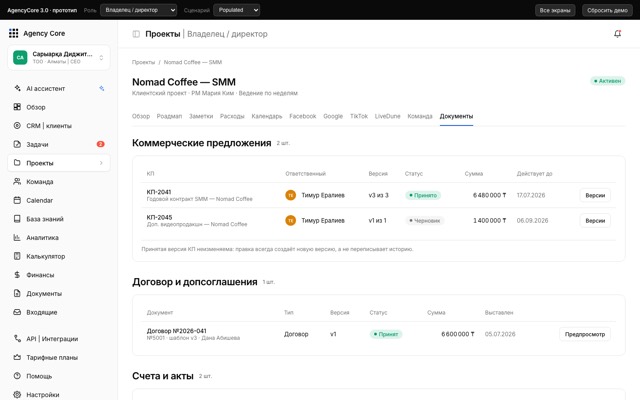Click the sparkle badge beside AI ассистент

pos(101,88)
